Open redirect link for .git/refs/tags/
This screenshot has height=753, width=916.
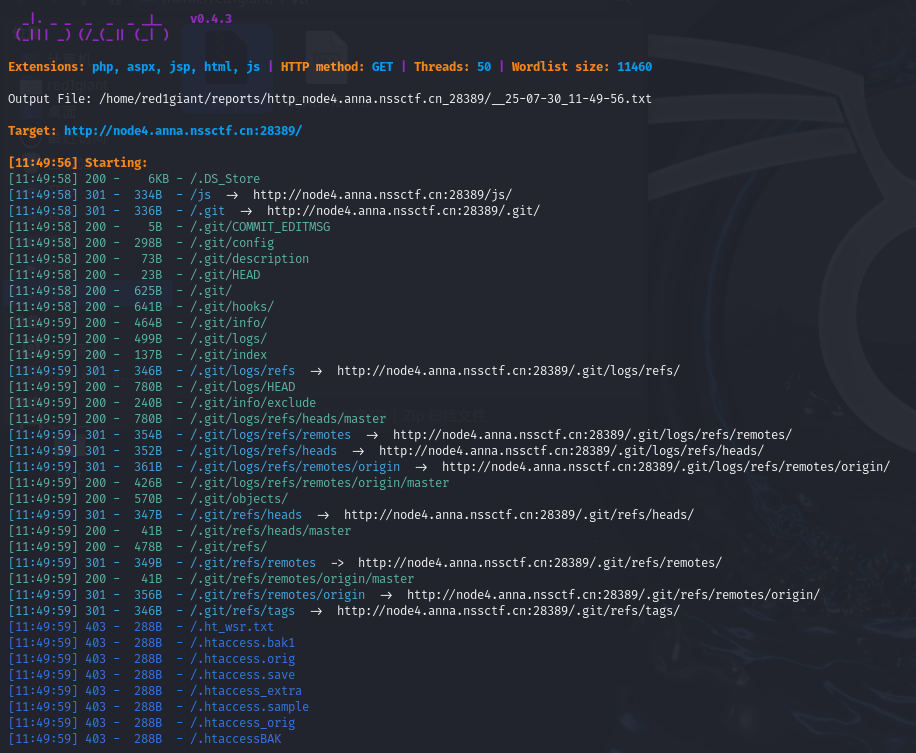pyautogui.click(x=508, y=610)
